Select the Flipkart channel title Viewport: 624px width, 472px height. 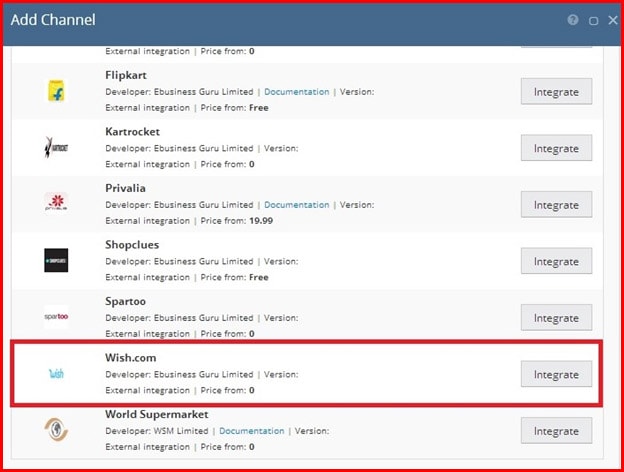tap(126, 75)
